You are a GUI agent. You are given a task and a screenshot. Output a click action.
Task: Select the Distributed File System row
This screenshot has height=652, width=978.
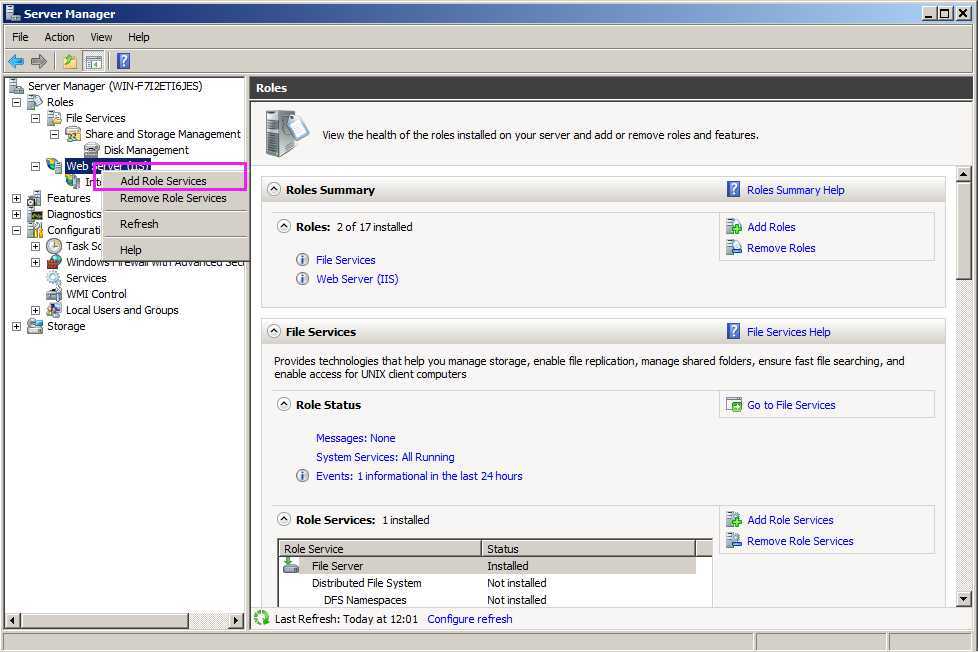click(487, 583)
